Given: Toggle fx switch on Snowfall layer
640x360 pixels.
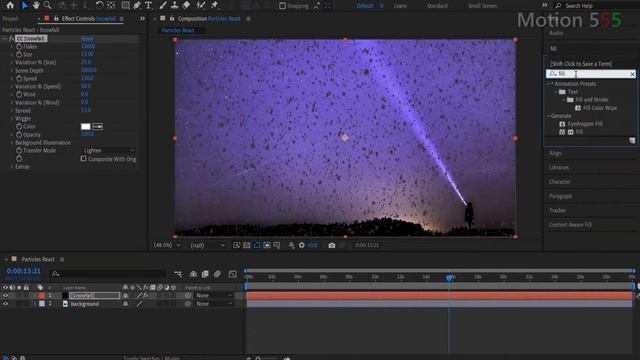Looking at the screenshot, I should click(x=146, y=296).
